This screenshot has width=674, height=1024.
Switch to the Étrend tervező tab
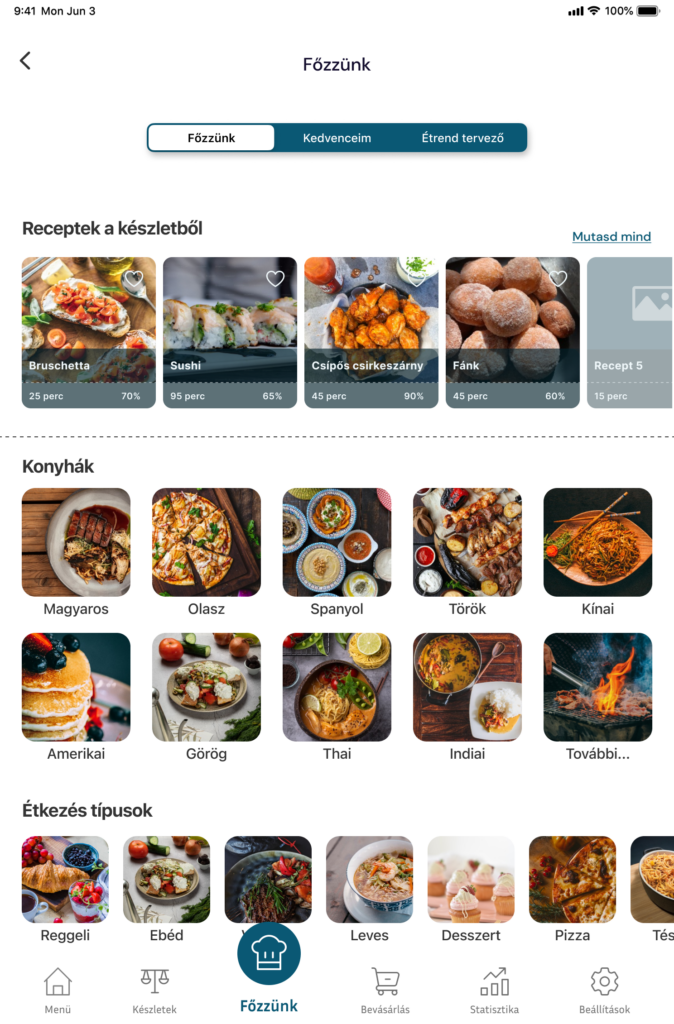click(462, 138)
